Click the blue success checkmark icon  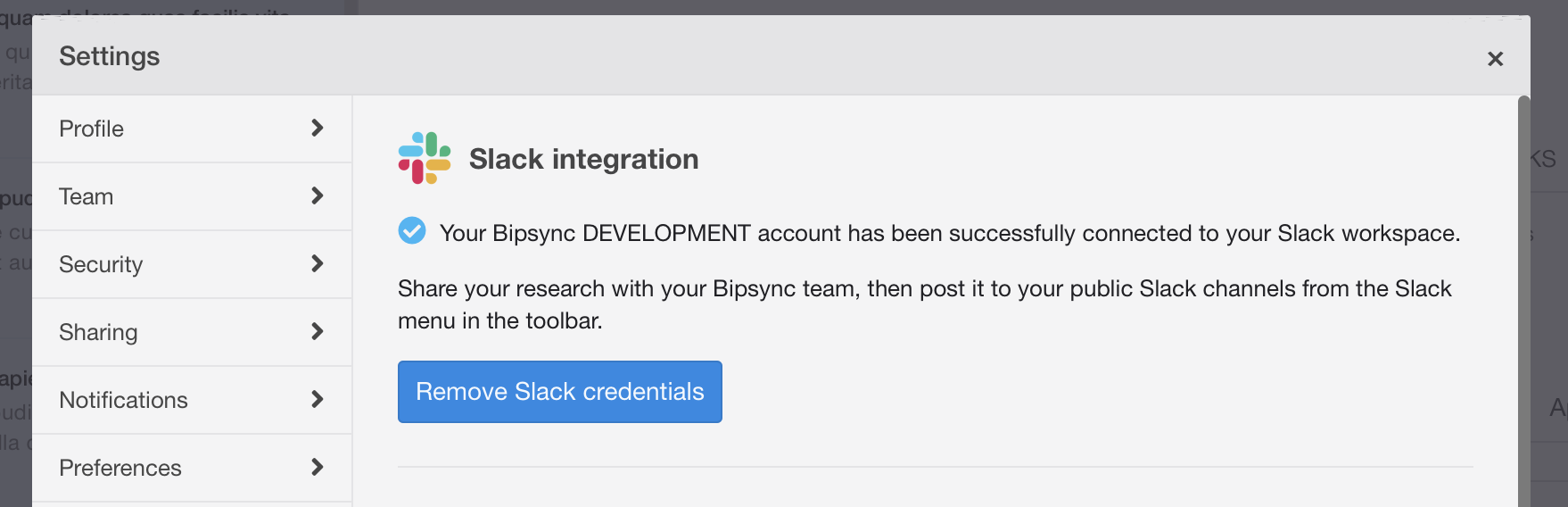412,230
